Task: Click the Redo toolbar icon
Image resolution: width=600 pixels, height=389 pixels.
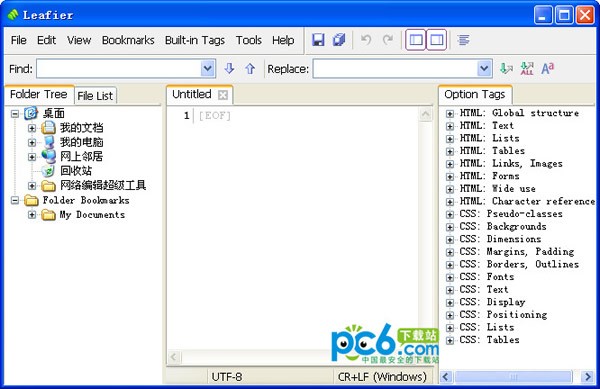Action: click(388, 40)
